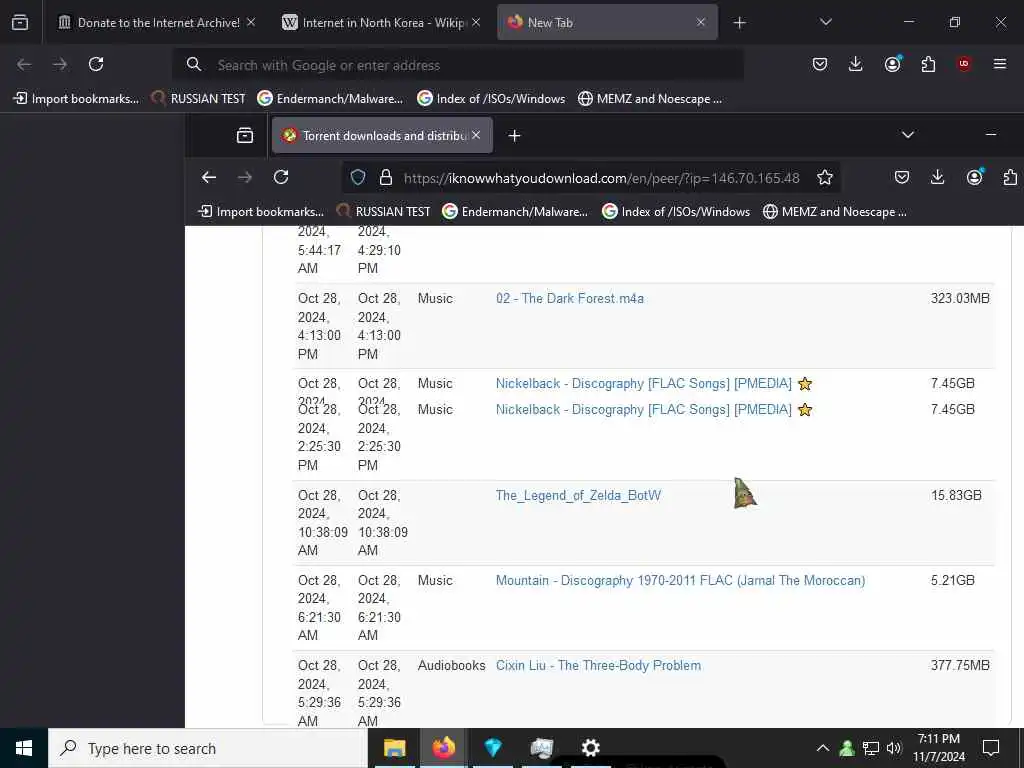Open Import bookmarks in the outer bookmarks bar
The image size is (1024, 768).
pos(76,99)
